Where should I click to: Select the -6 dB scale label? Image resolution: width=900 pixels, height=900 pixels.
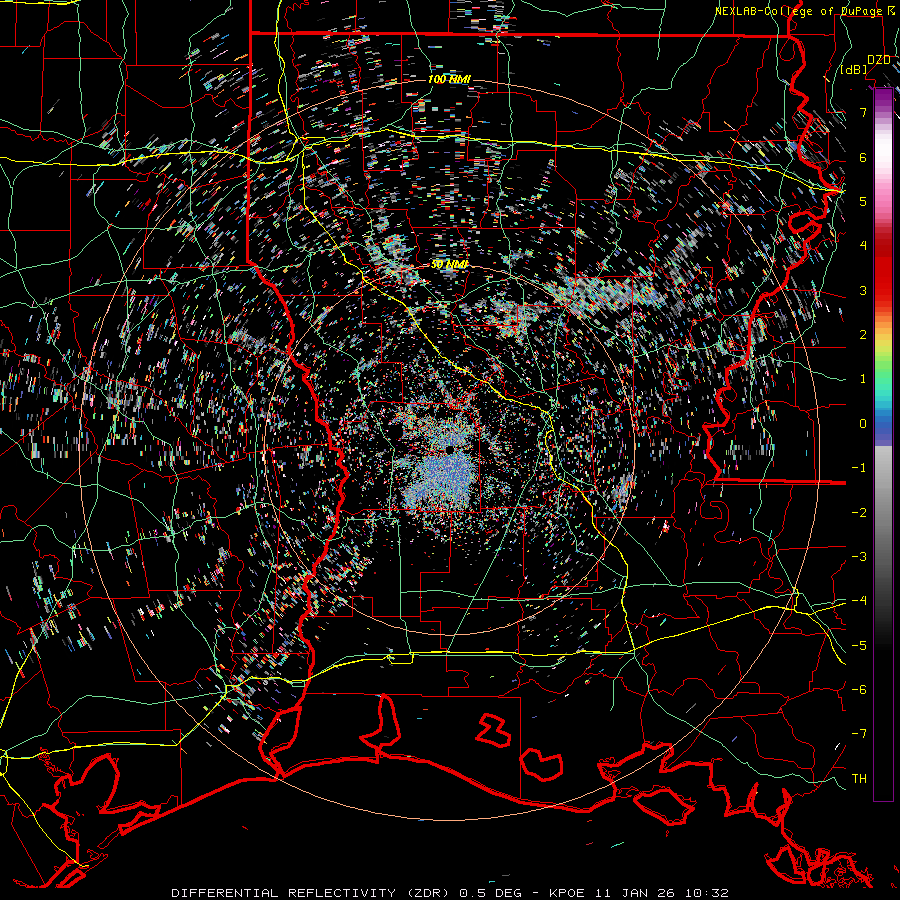[x=859, y=690]
